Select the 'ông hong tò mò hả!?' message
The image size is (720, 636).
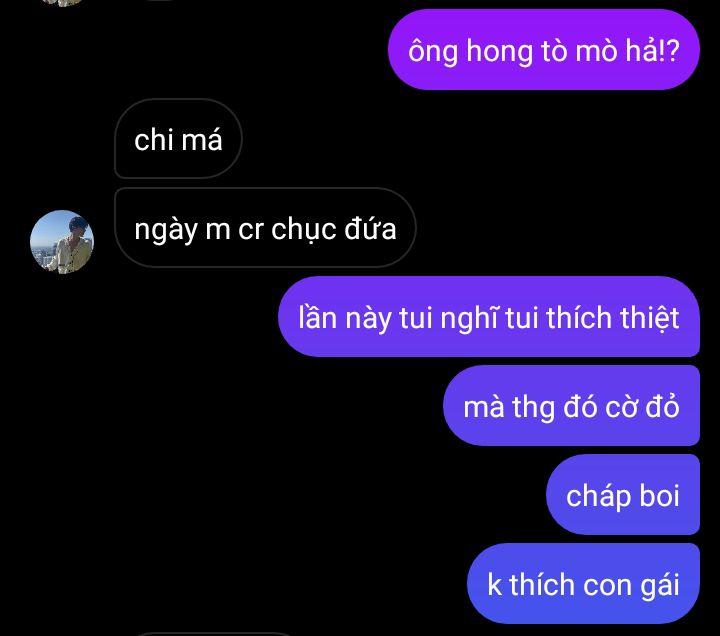544,50
